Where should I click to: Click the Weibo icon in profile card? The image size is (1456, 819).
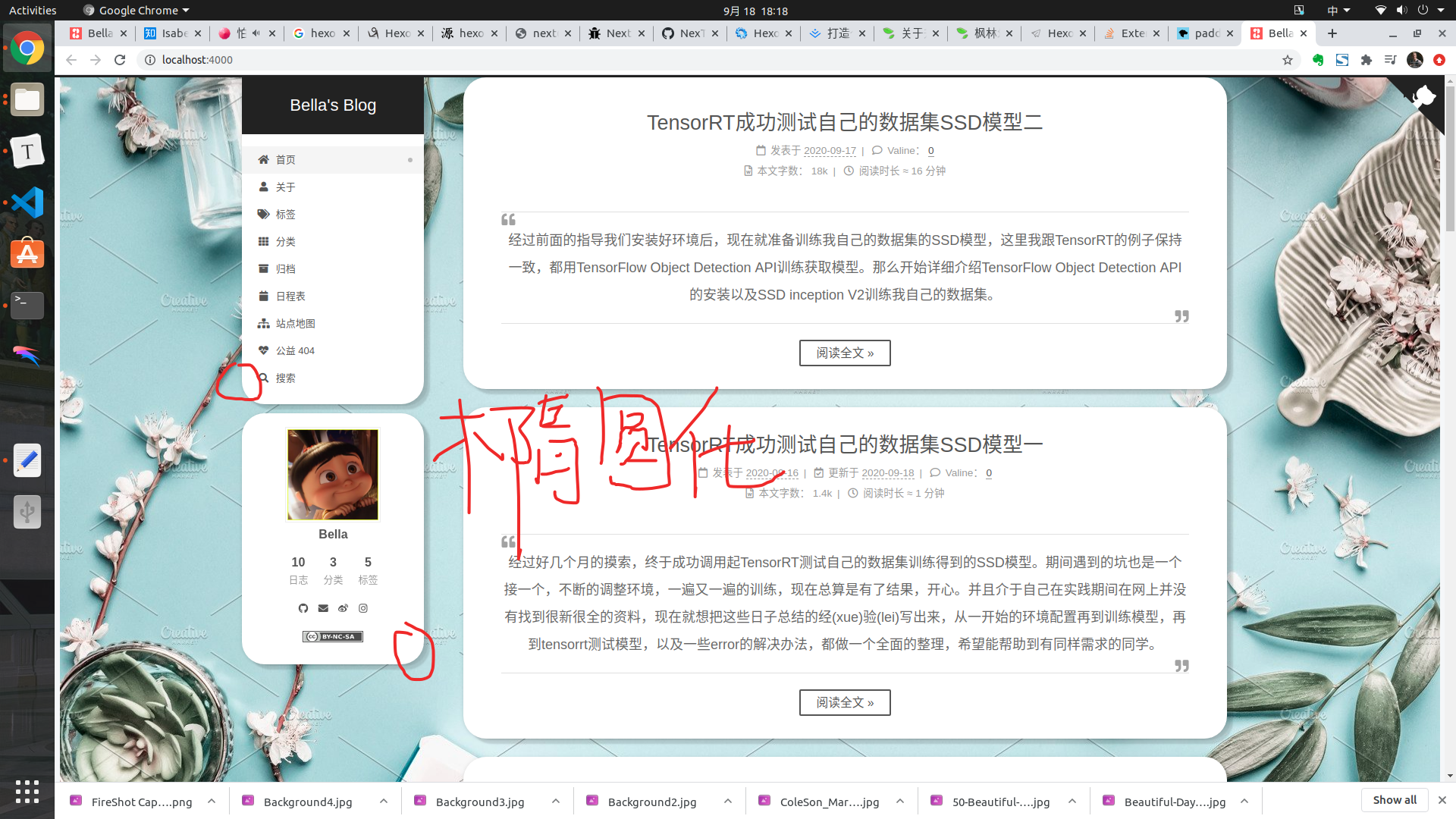click(x=343, y=608)
